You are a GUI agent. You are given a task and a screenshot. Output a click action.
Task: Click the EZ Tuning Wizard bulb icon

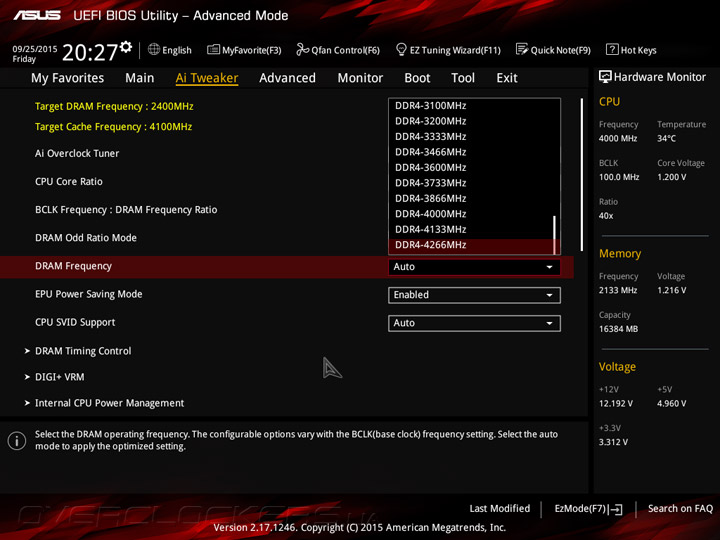coord(401,49)
